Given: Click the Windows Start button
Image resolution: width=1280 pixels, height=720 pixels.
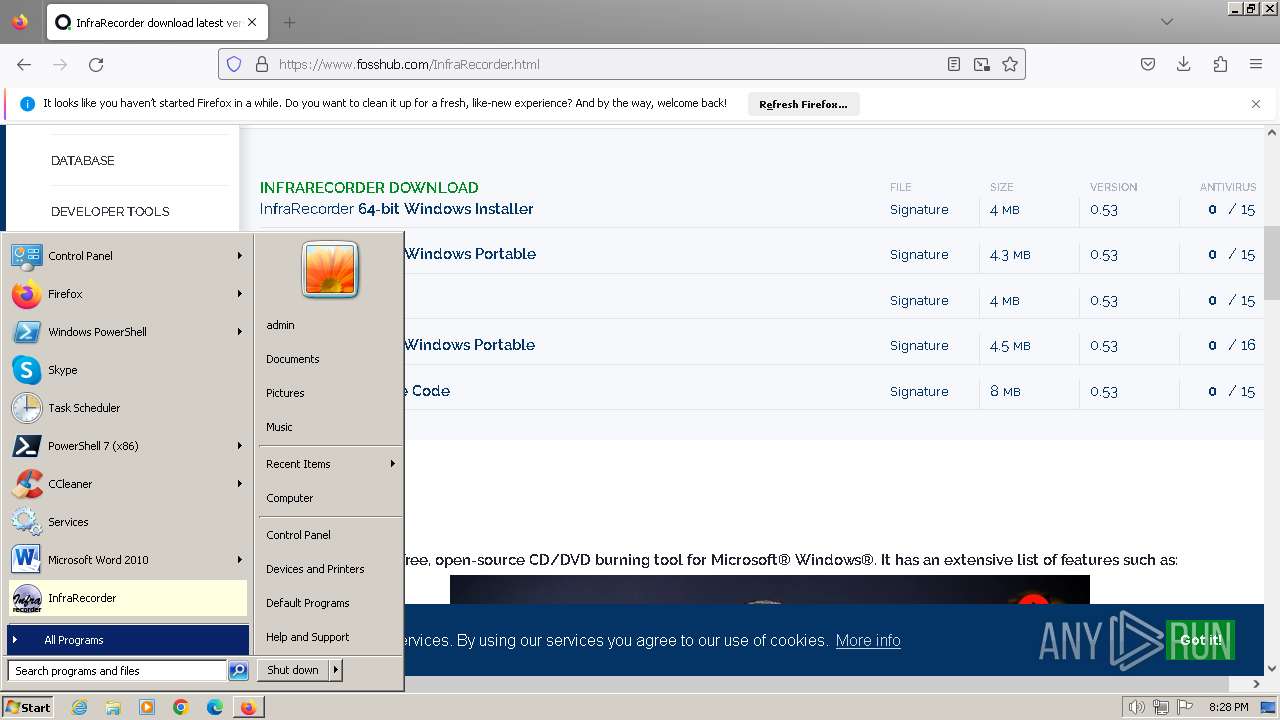Looking at the screenshot, I should coord(28,707).
